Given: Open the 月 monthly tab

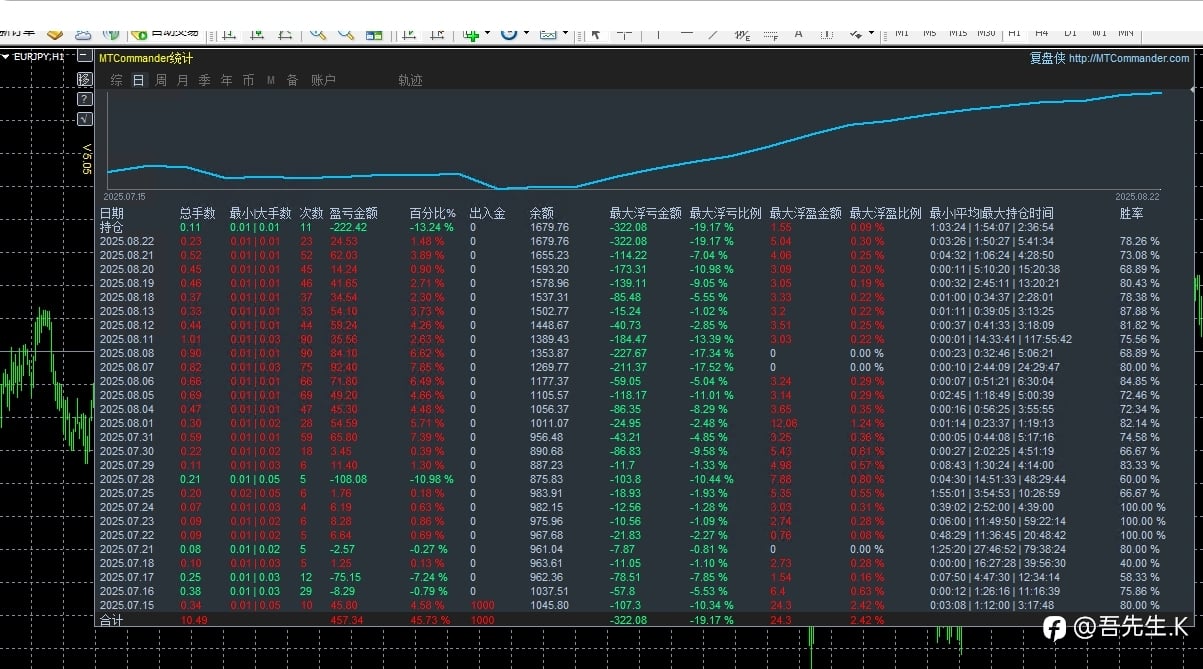Looking at the screenshot, I should [182, 80].
